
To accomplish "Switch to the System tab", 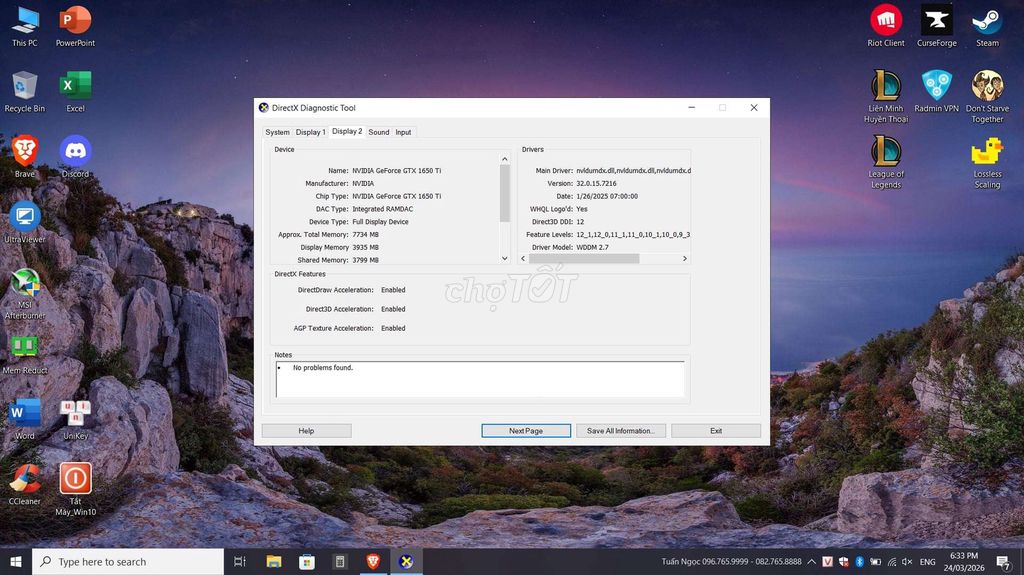I will (x=277, y=132).
